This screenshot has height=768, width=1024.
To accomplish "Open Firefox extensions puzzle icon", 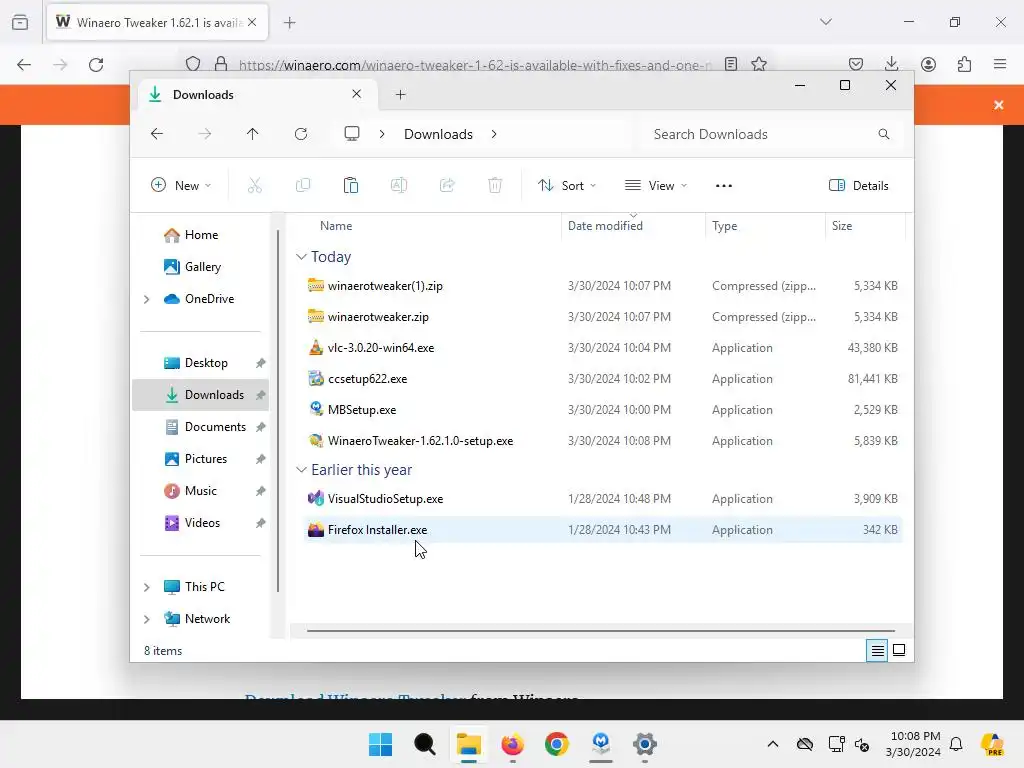I will click(x=964, y=64).
